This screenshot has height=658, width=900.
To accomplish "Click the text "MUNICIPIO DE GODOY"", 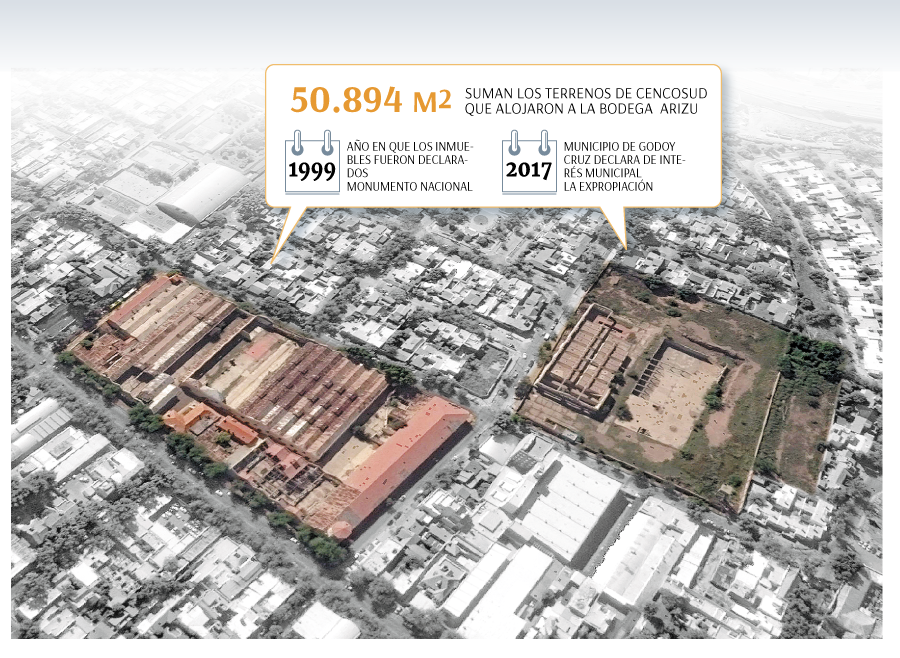I will point(619,146).
